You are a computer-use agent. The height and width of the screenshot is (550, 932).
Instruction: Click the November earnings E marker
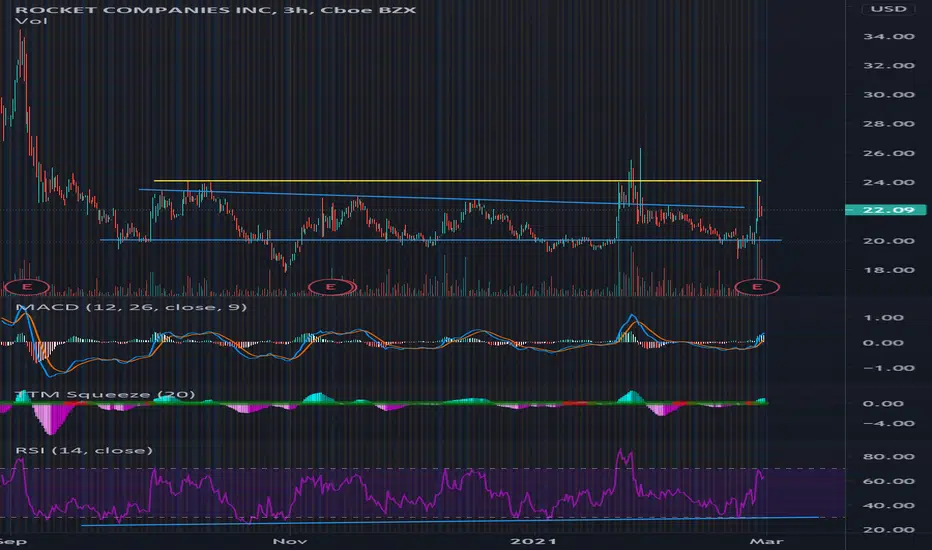point(332,287)
